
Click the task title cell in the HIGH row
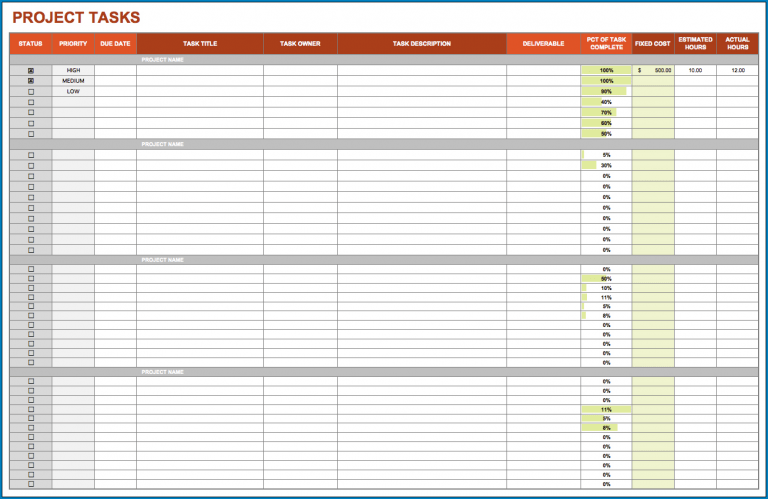200,71
